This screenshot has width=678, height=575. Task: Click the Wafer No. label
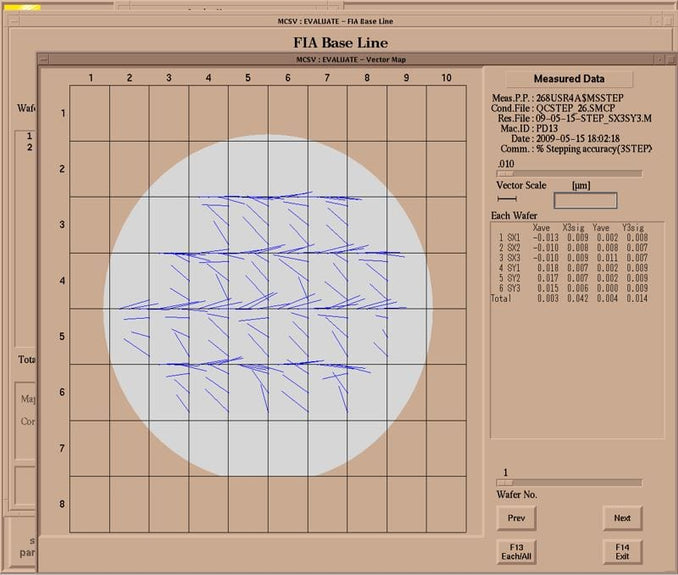tap(517, 495)
